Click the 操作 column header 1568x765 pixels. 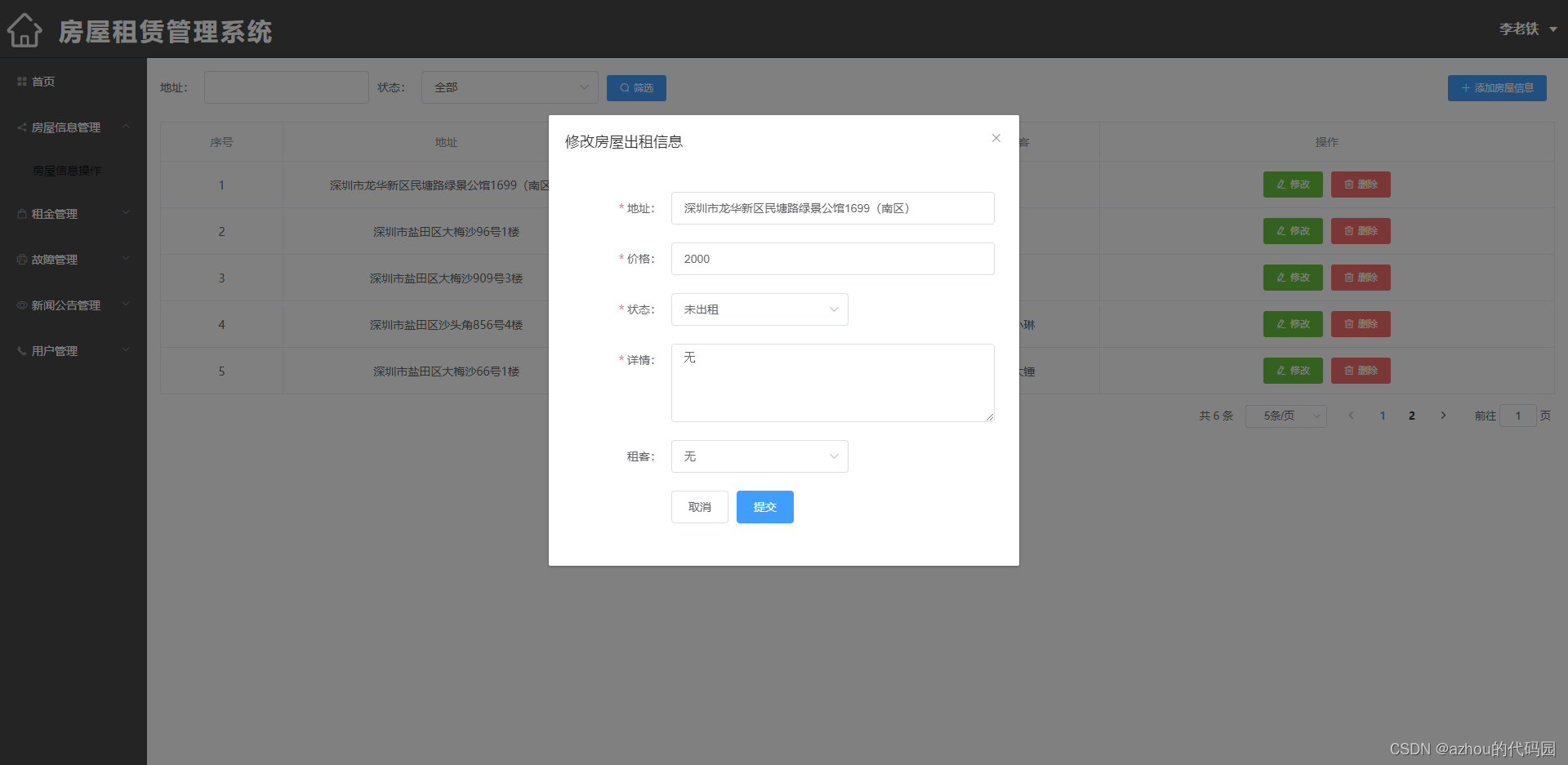[1327, 142]
